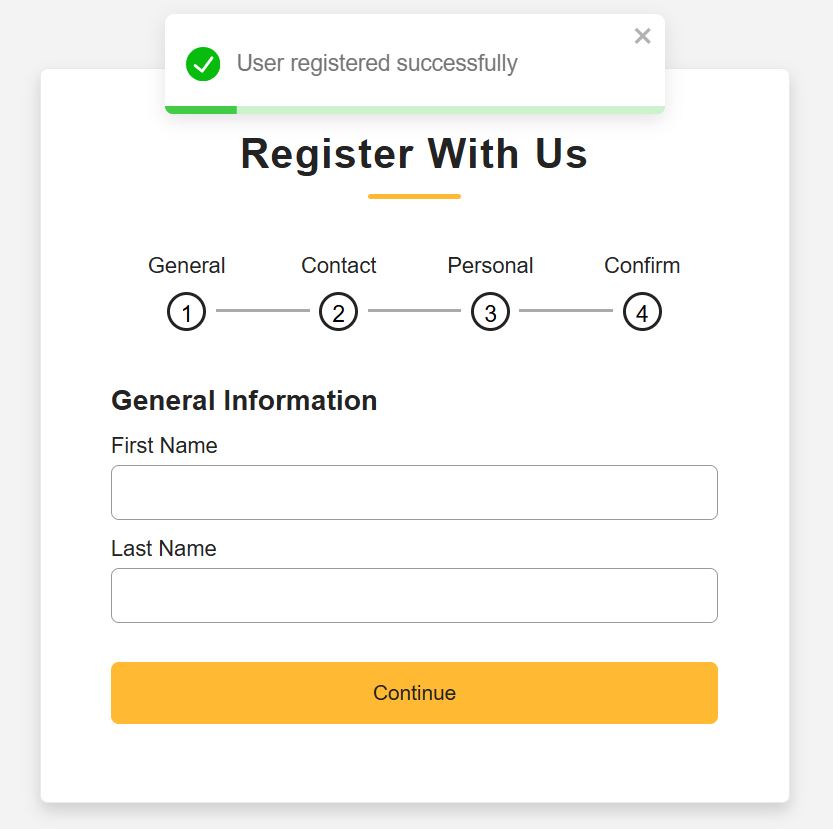
Task: Click the green checkmark success icon
Action: tap(203, 64)
